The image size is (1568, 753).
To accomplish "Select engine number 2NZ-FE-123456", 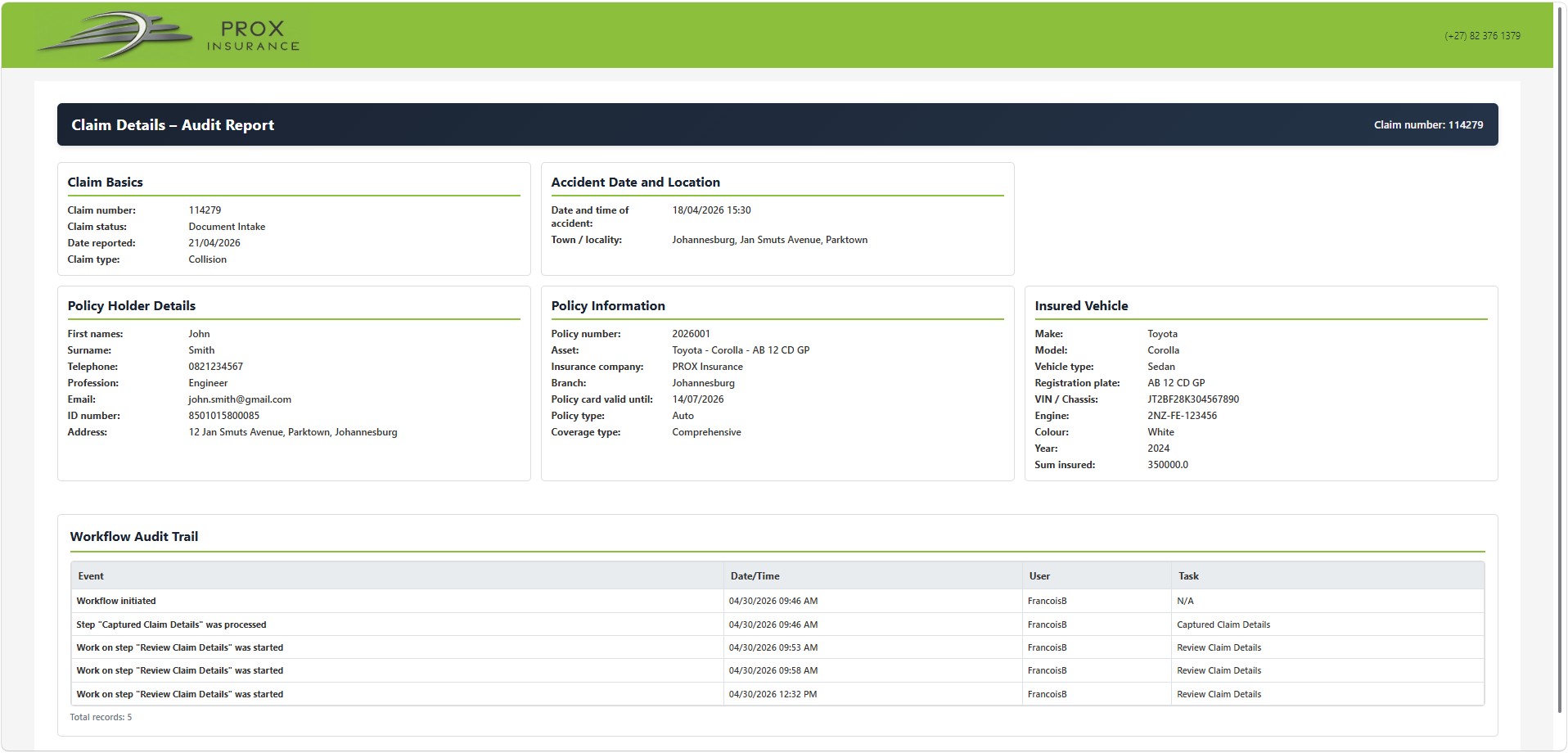I will click(x=1182, y=416).
